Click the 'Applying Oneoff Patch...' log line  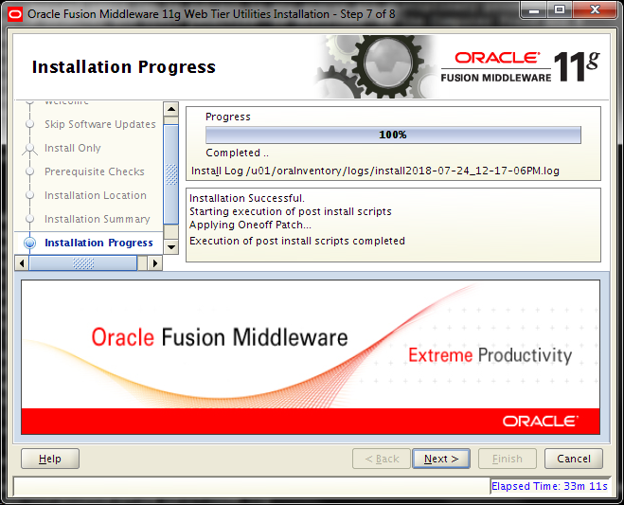coord(250,225)
